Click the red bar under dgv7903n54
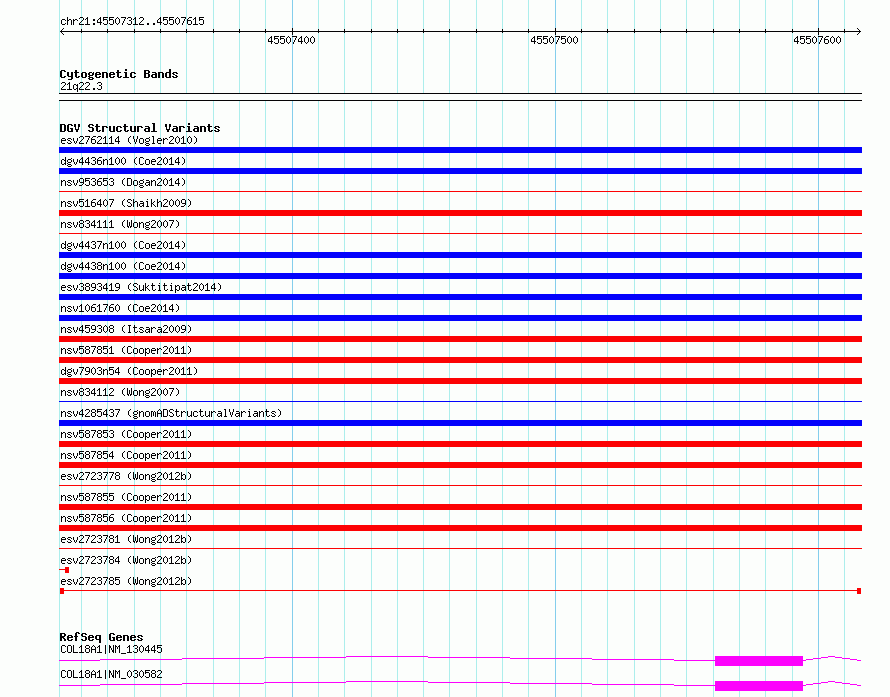This screenshot has height=697, width=890. (460, 381)
